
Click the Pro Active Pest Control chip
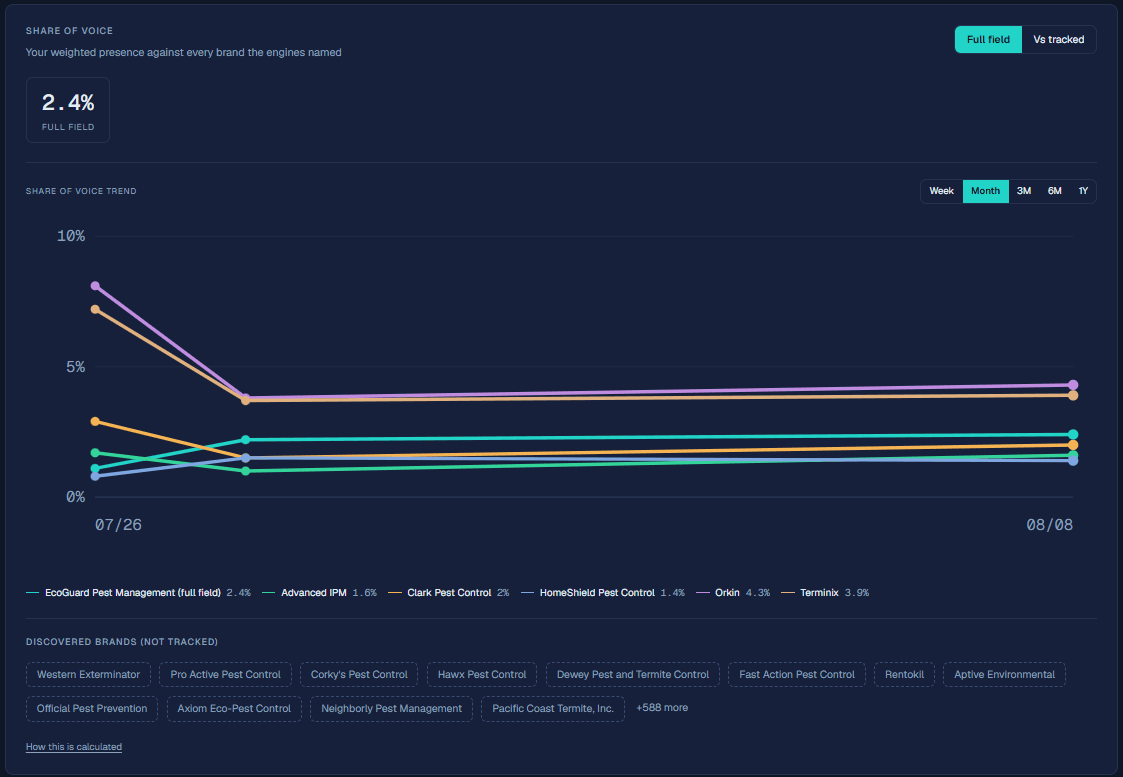(226, 675)
